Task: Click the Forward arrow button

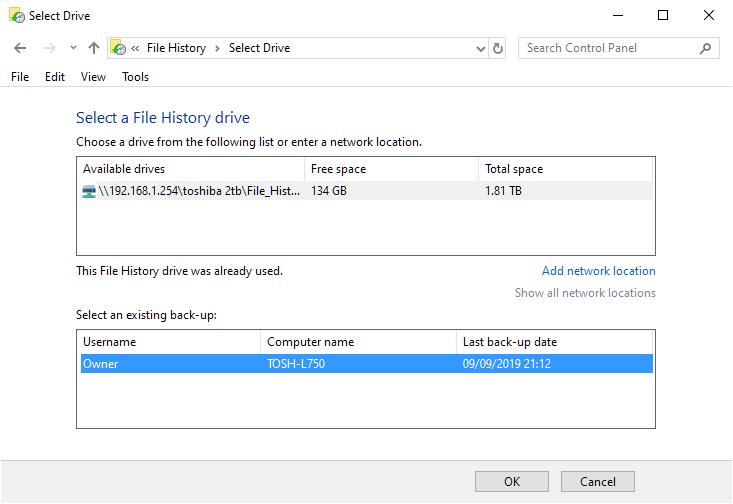Action: [49, 48]
